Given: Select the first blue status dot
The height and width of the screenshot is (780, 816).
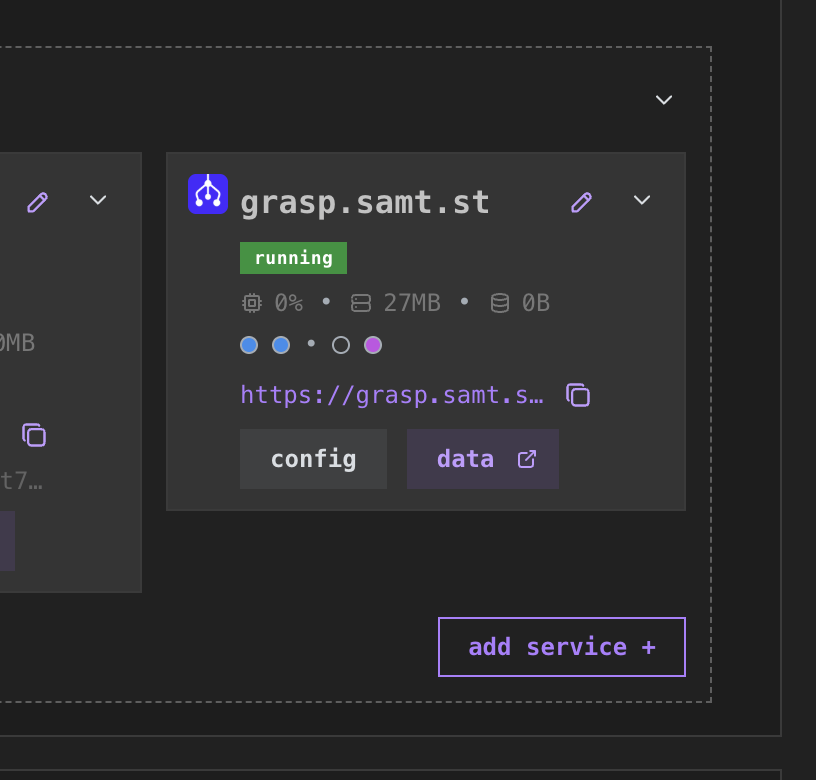Looking at the screenshot, I should pos(249,345).
